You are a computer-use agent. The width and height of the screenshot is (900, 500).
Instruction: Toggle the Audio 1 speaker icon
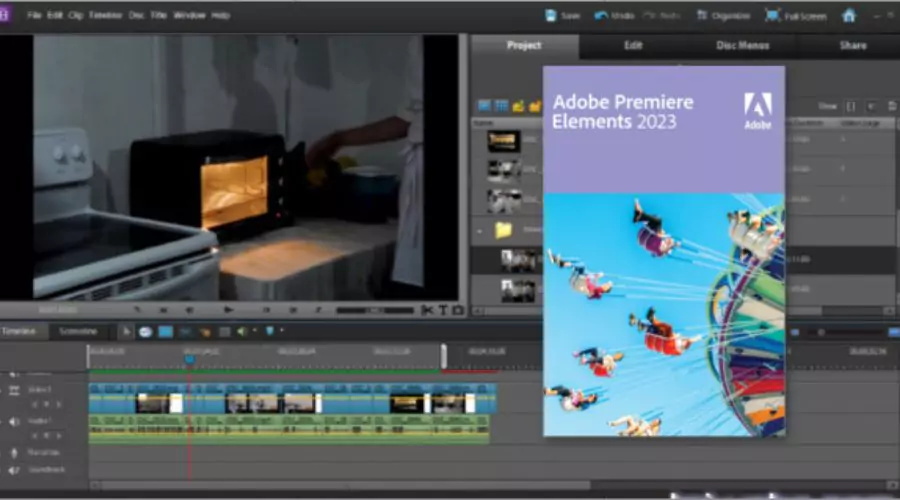(14, 422)
